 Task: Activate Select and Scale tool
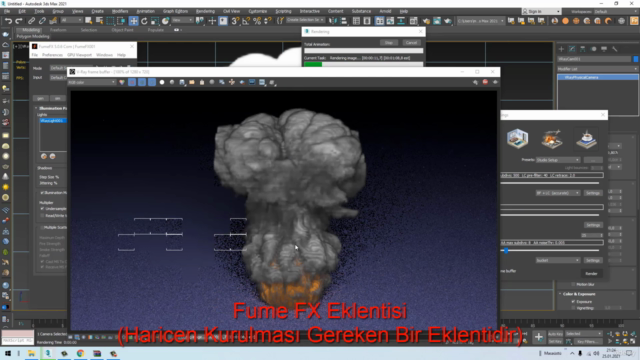155,21
